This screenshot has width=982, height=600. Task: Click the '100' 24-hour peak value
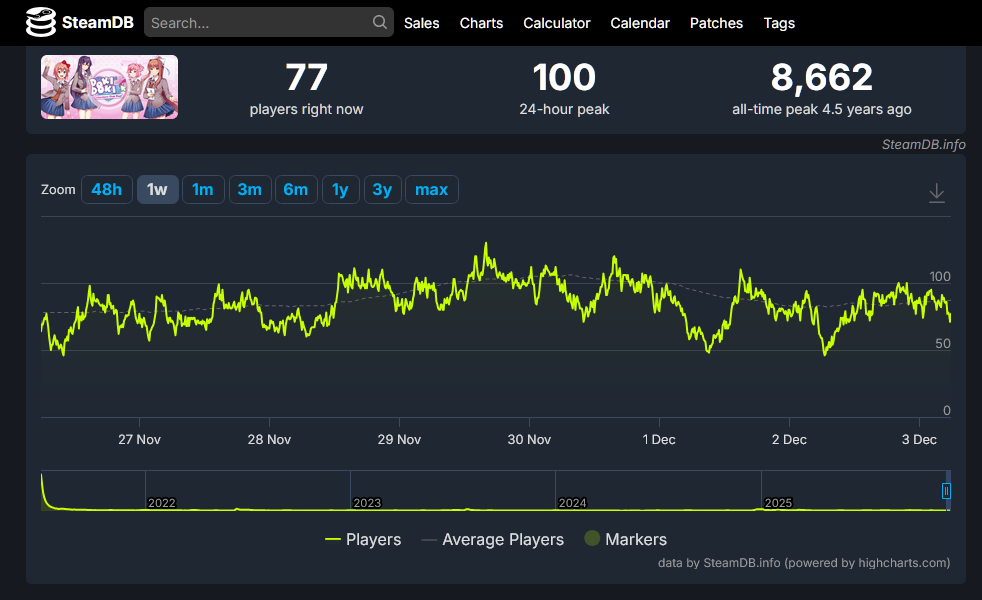564,78
